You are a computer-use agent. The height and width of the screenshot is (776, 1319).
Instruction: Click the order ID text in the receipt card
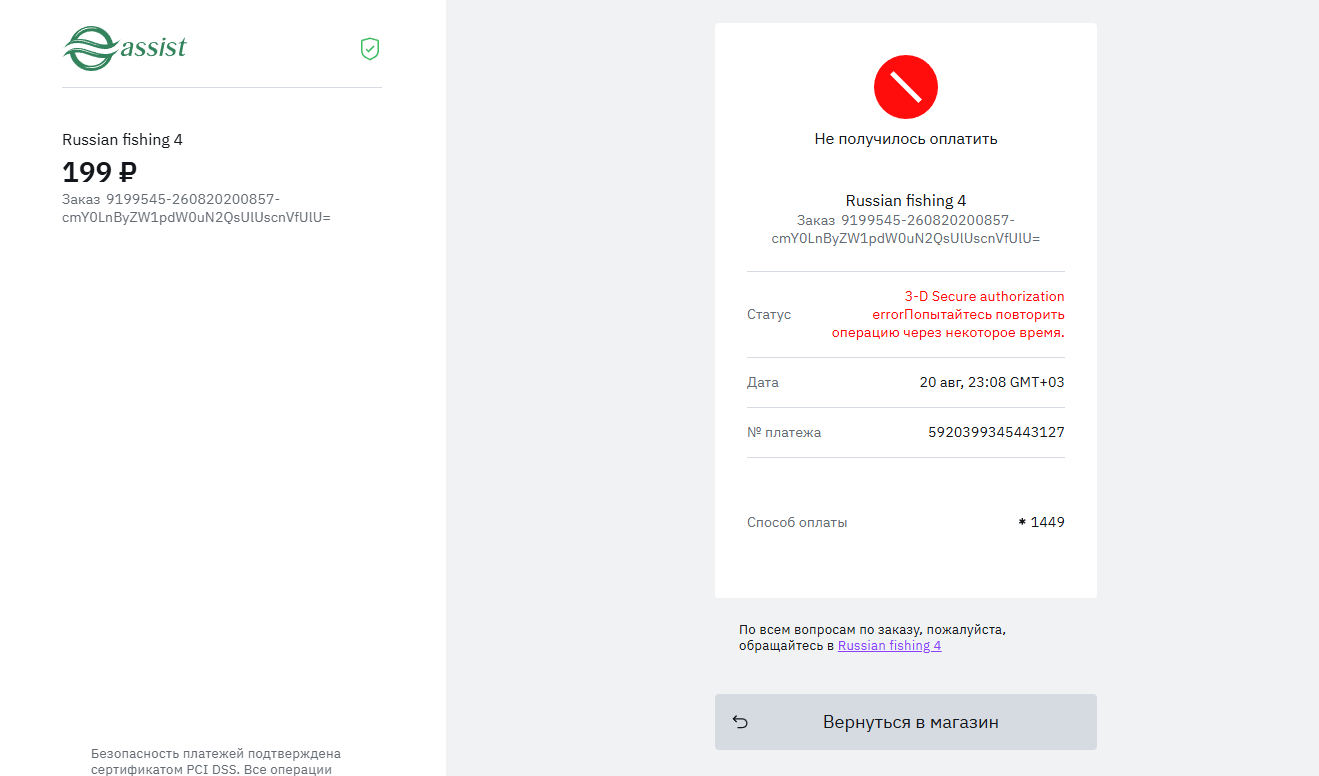click(x=906, y=229)
